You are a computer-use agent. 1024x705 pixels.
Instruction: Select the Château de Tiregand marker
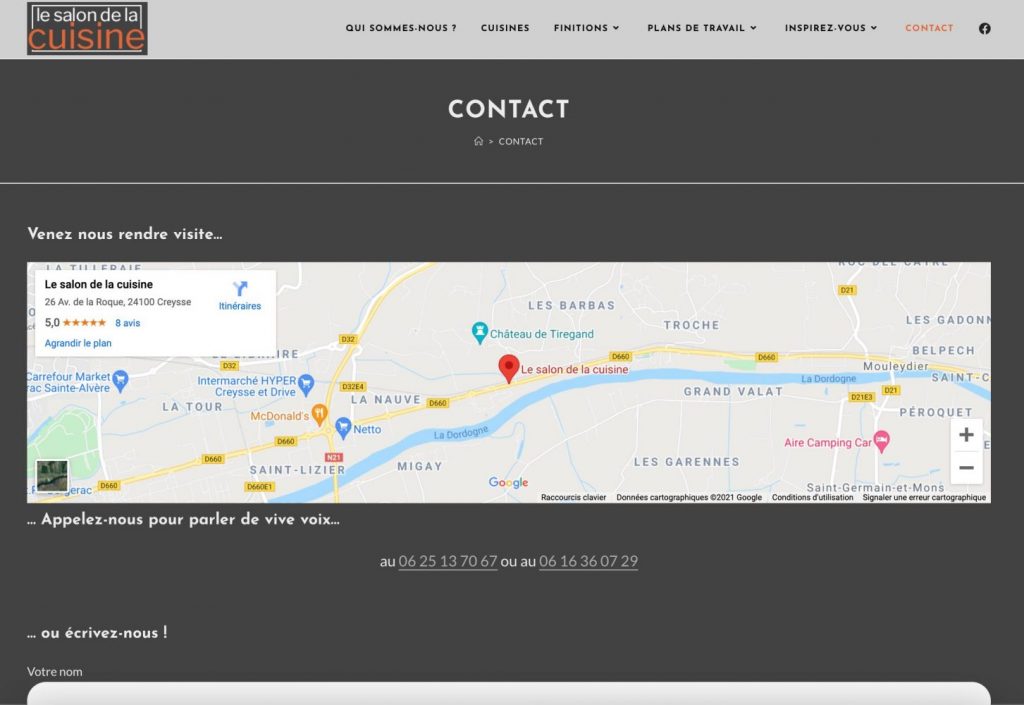(x=481, y=332)
